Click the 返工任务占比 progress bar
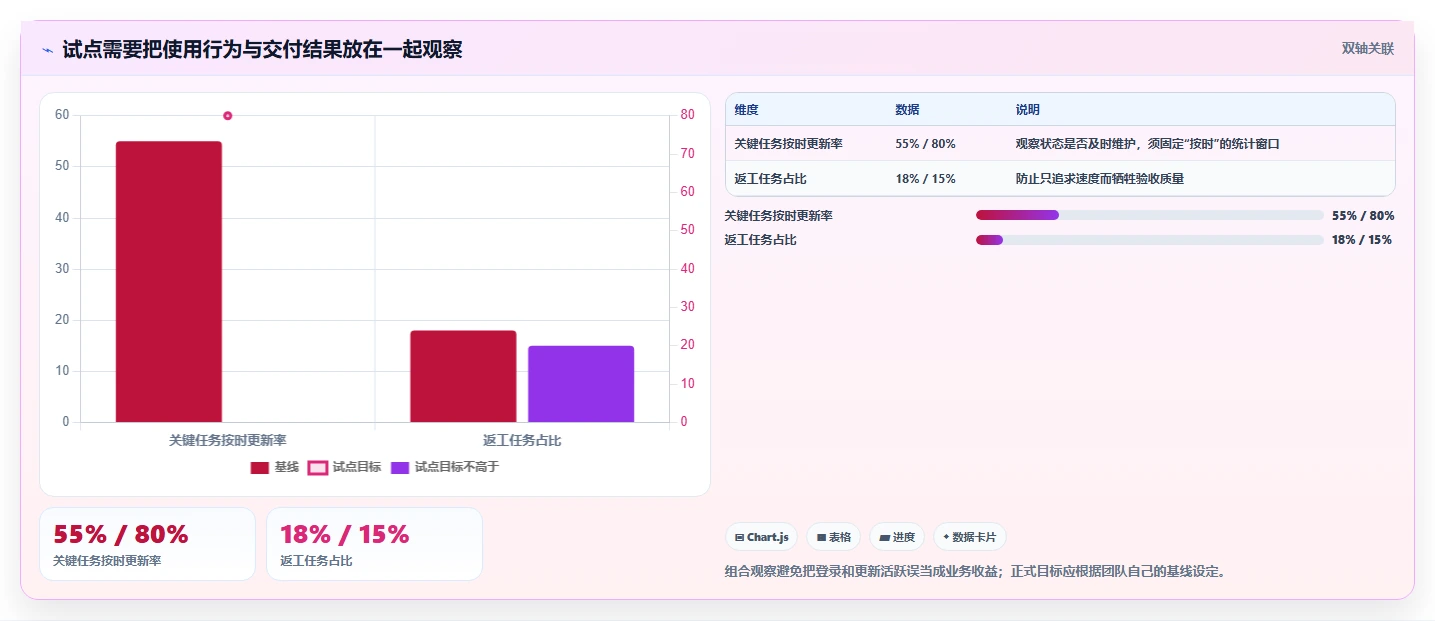Viewport: 1435px width, 621px height. click(1150, 239)
